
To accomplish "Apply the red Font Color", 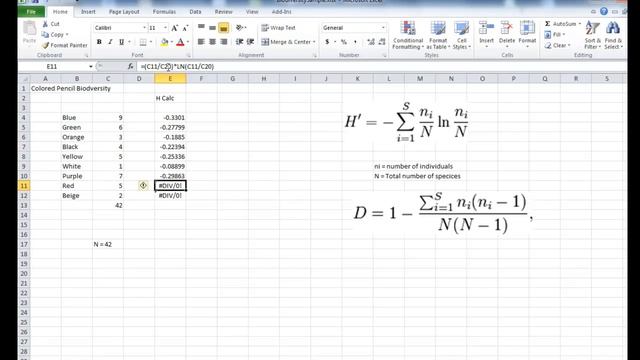I will pyautogui.click(x=180, y=42).
